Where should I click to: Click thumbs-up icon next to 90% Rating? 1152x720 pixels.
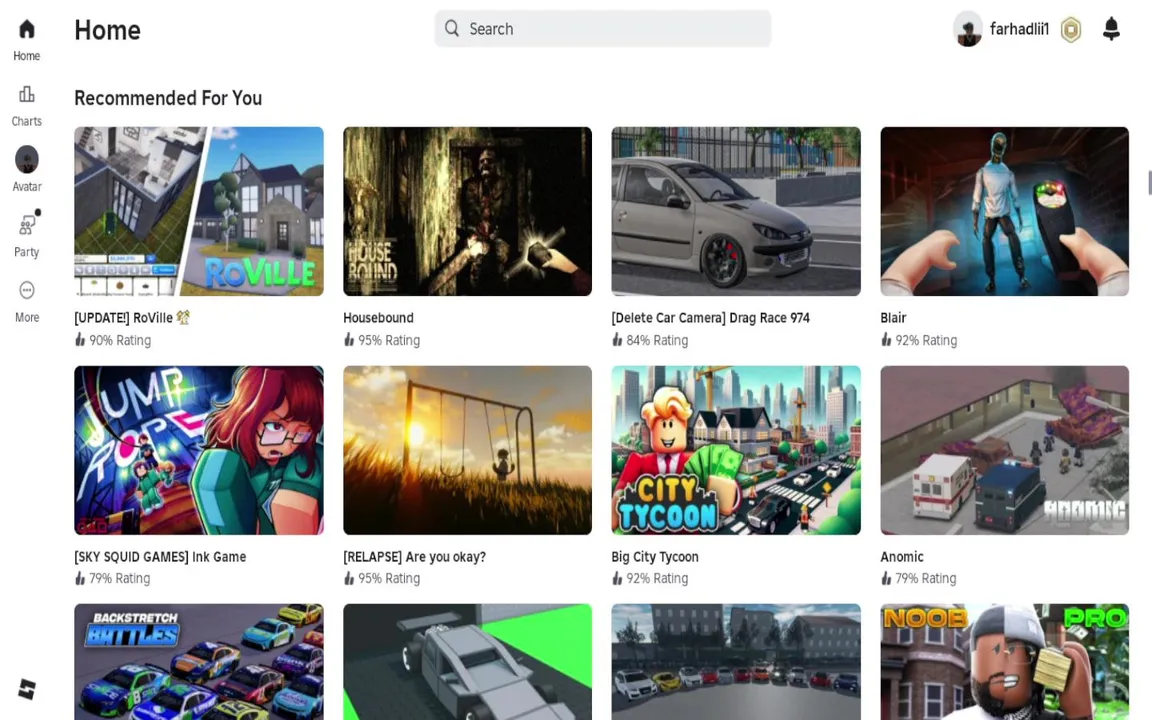click(80, 339)
